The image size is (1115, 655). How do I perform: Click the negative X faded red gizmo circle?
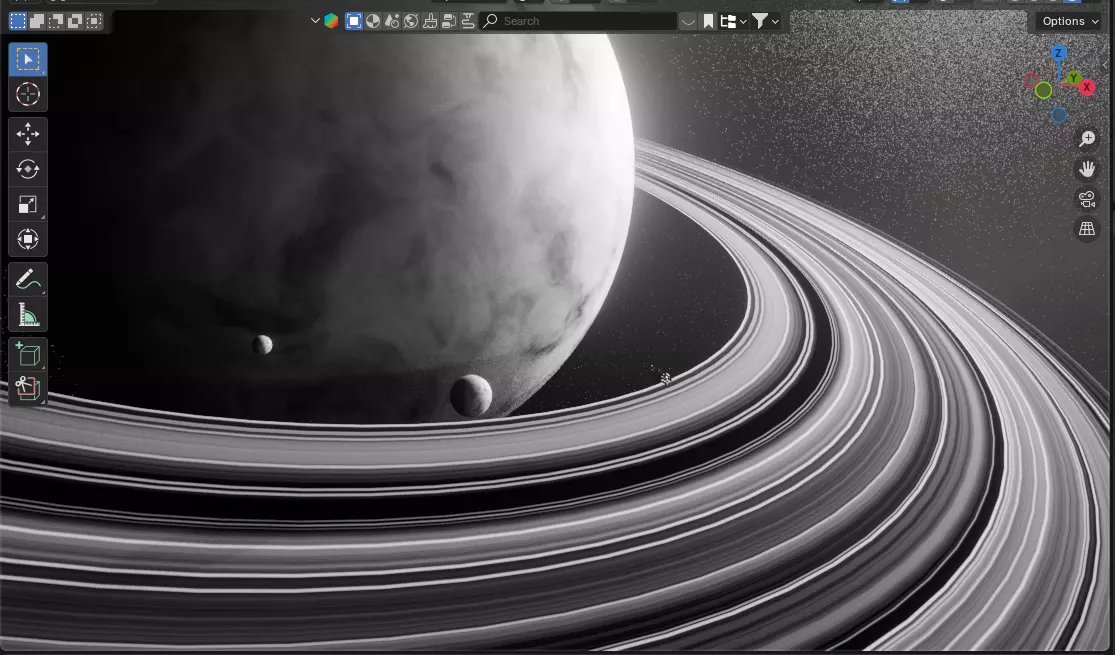1030,80
